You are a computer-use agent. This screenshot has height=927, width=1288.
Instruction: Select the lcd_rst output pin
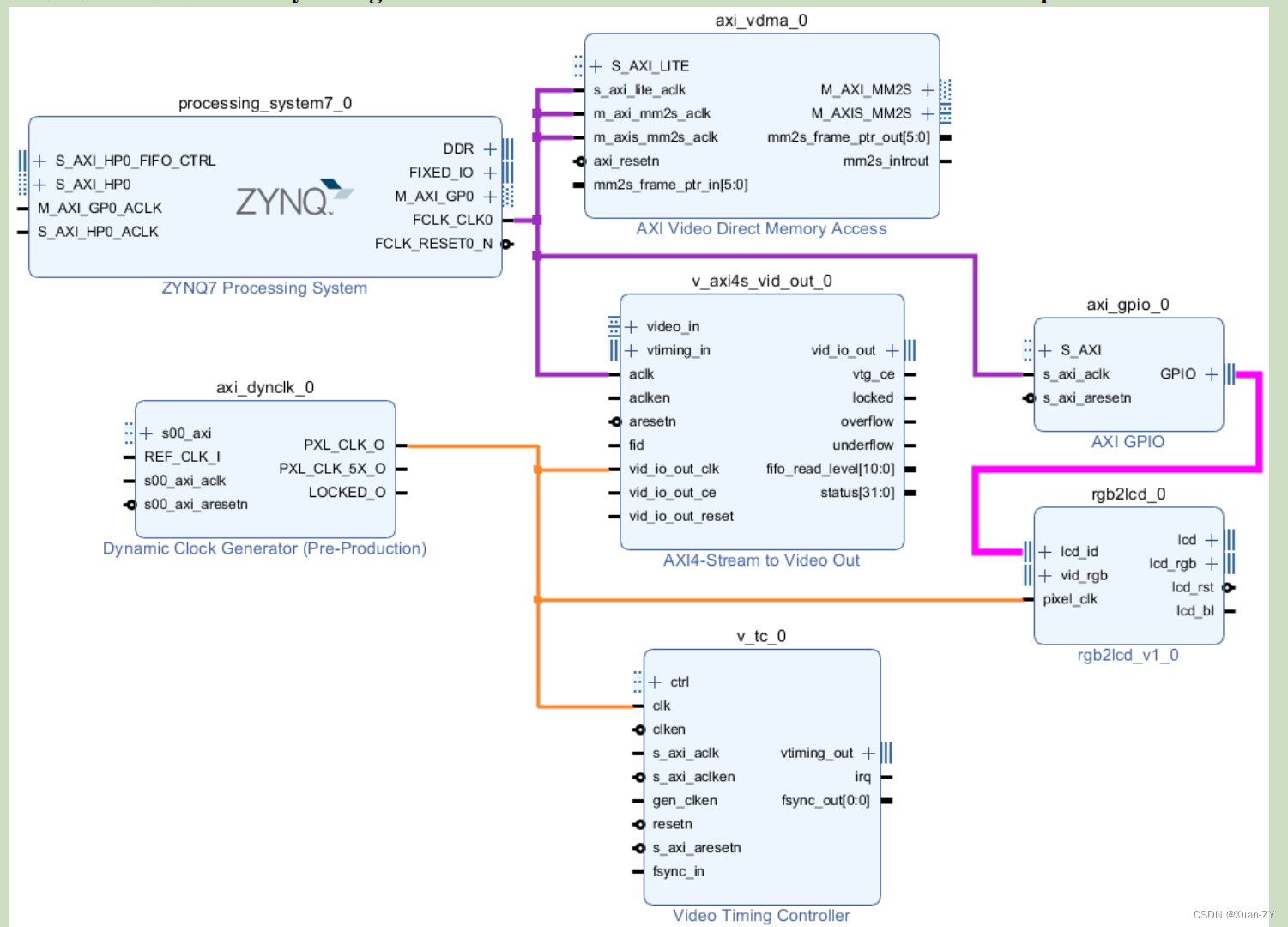point(1193,588)
